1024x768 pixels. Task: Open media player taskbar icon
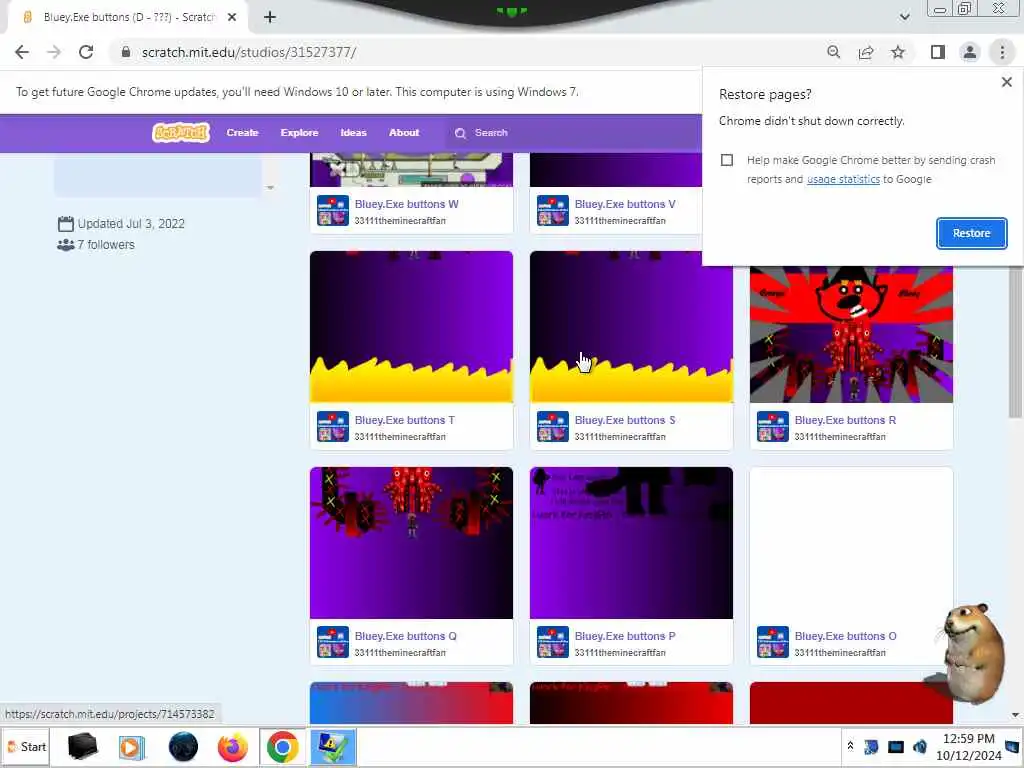(x=131, y=746)
